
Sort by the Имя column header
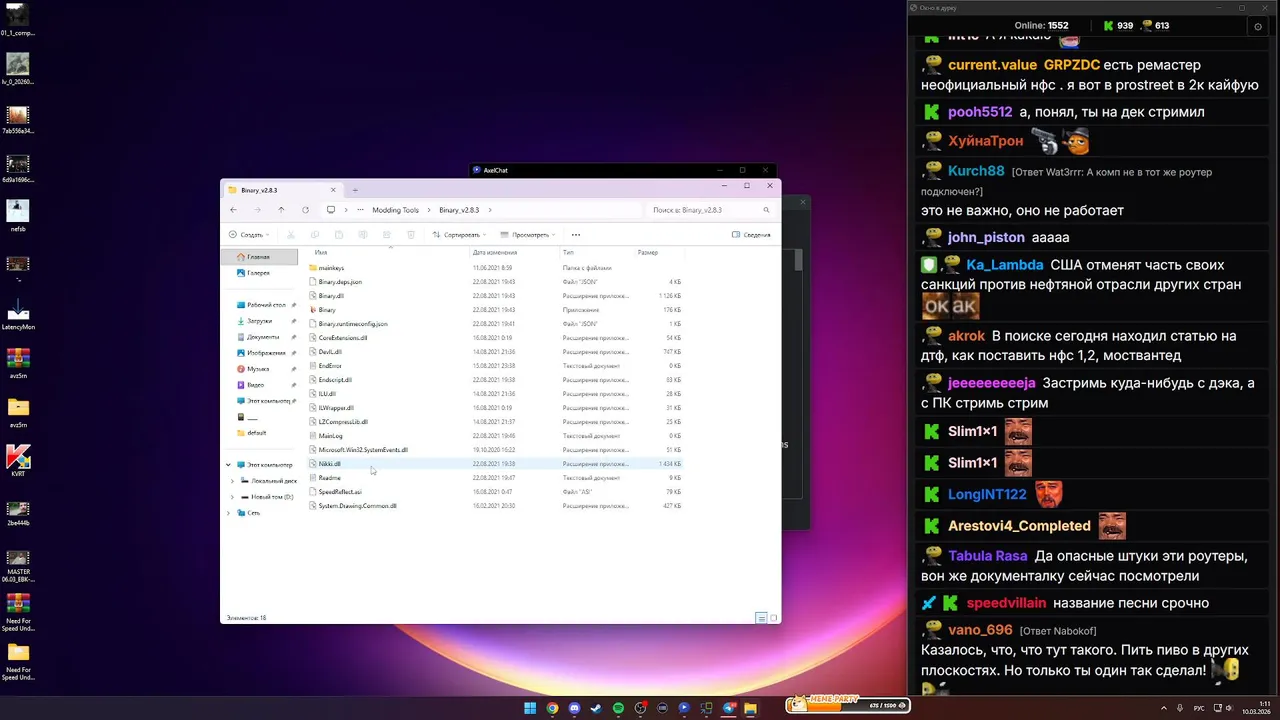pyautogui.click(x=321, y=252)
